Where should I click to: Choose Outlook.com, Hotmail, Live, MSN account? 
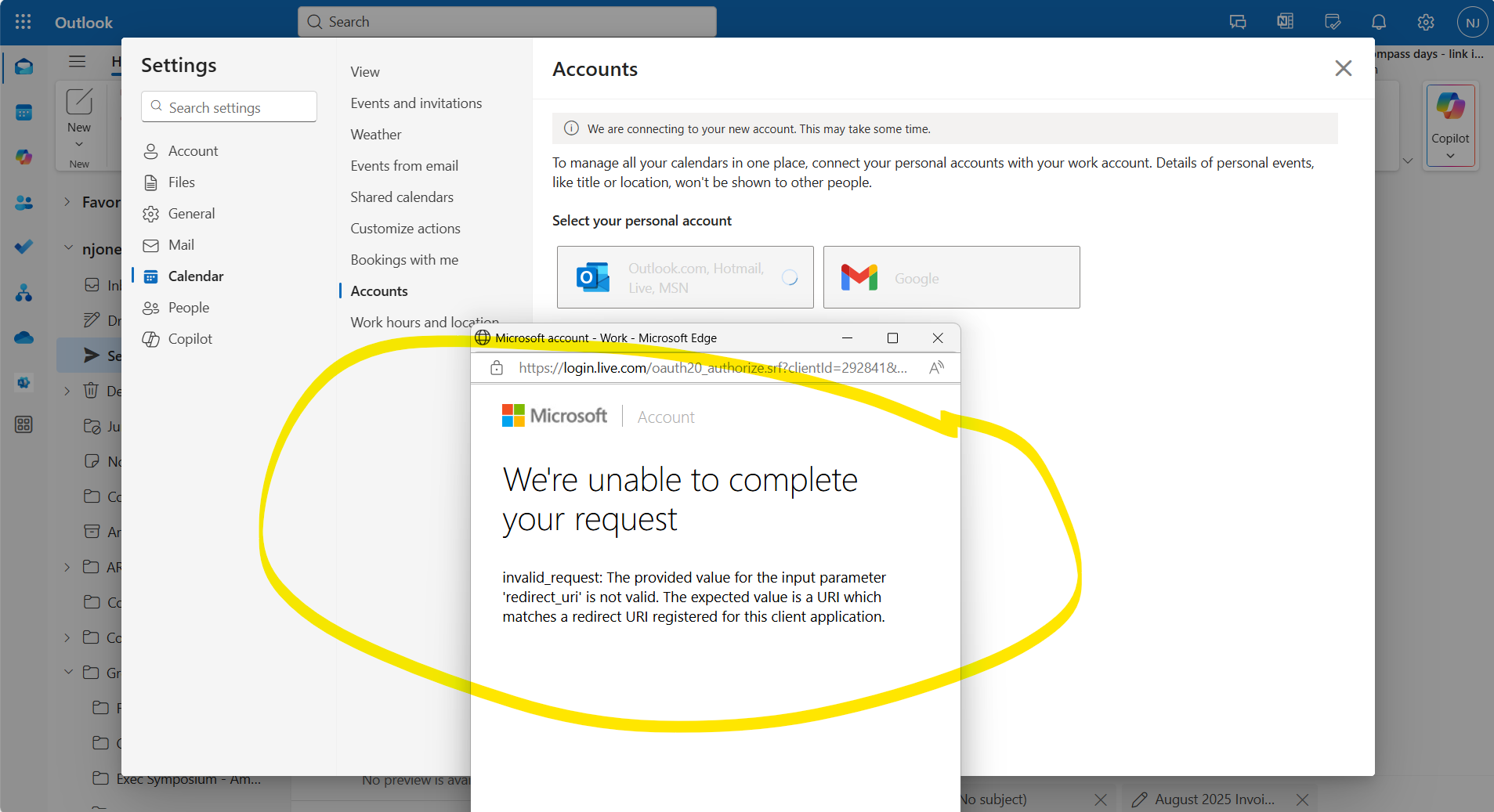point(685,277)
